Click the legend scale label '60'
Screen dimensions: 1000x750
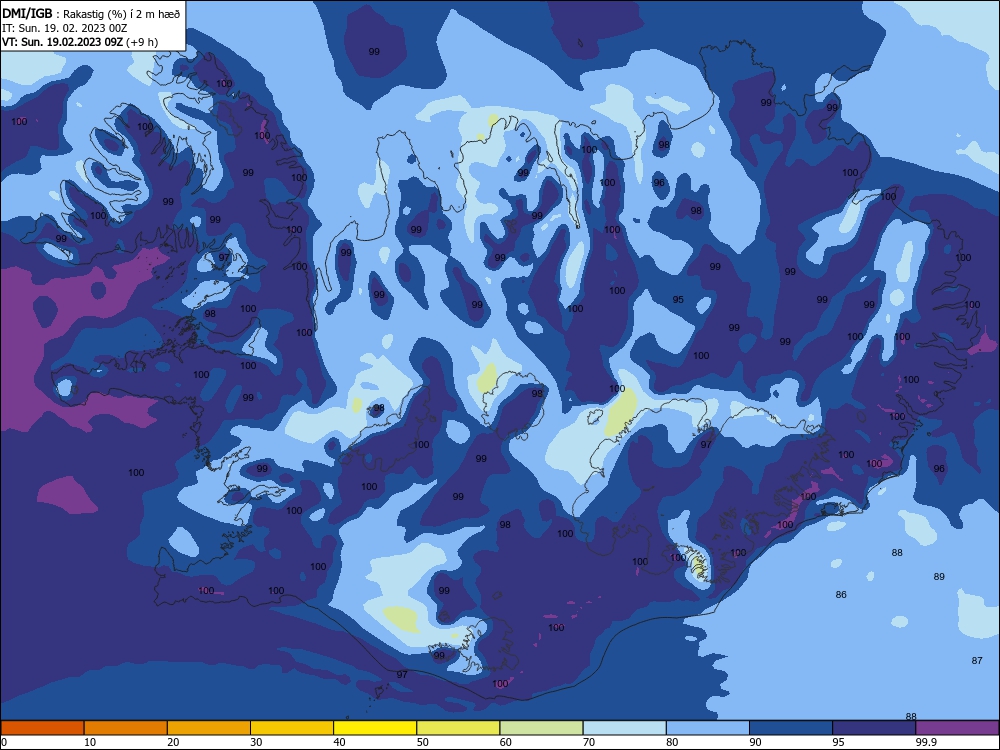[x=506, y=742]
